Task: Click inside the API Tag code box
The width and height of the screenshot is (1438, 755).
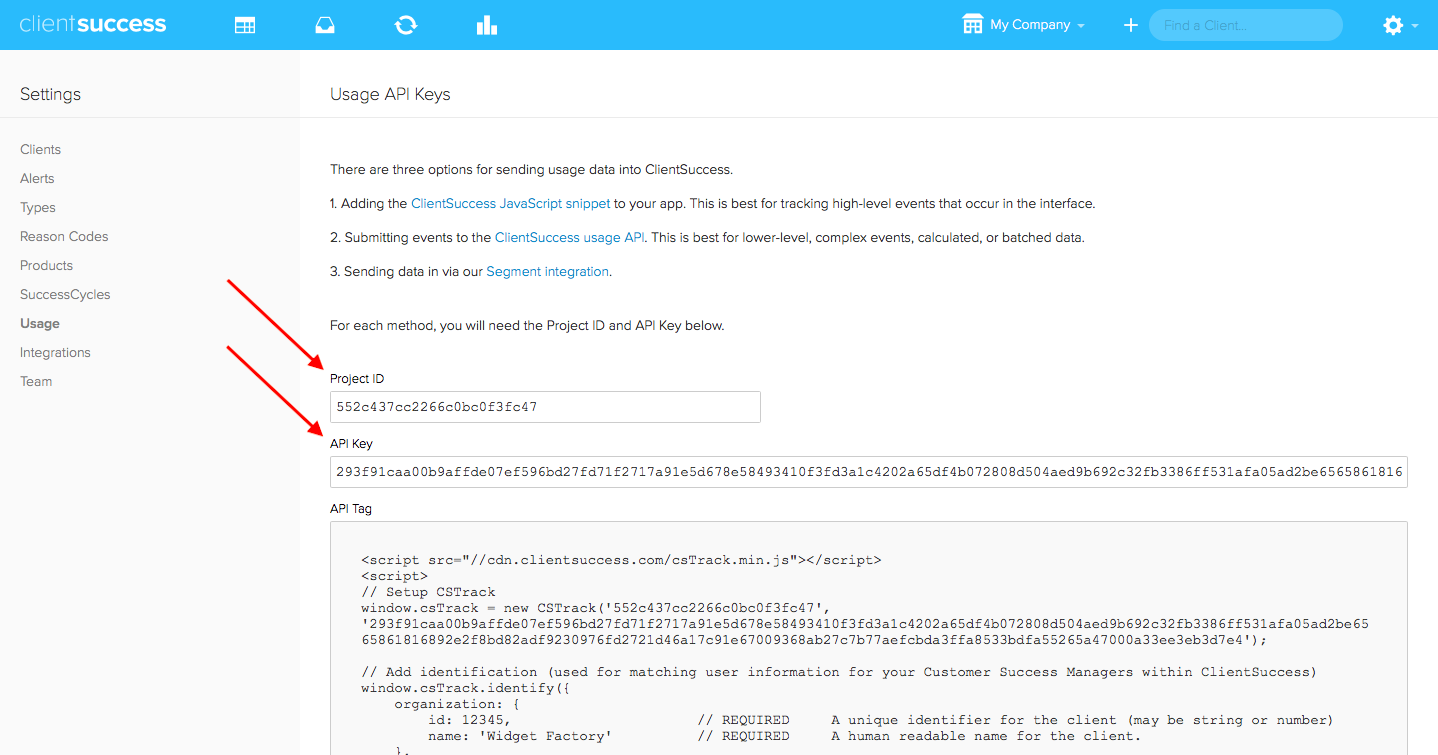Action: [868, 638]
